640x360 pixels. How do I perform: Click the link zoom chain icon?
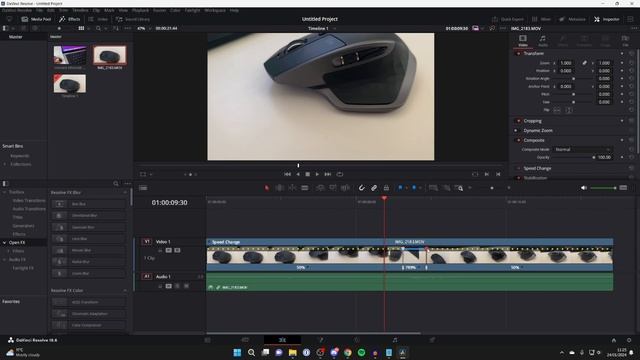coord(584,63)
